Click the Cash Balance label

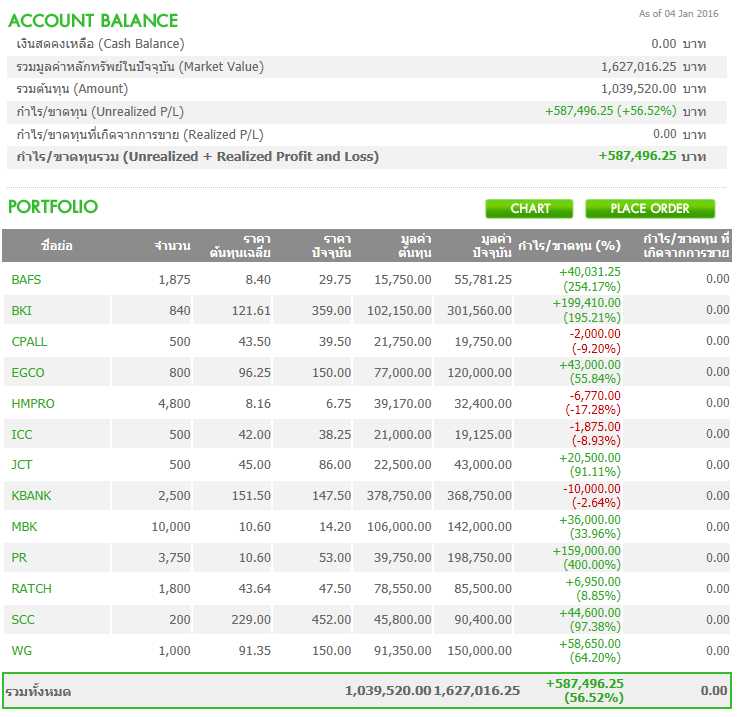[100, 44]
